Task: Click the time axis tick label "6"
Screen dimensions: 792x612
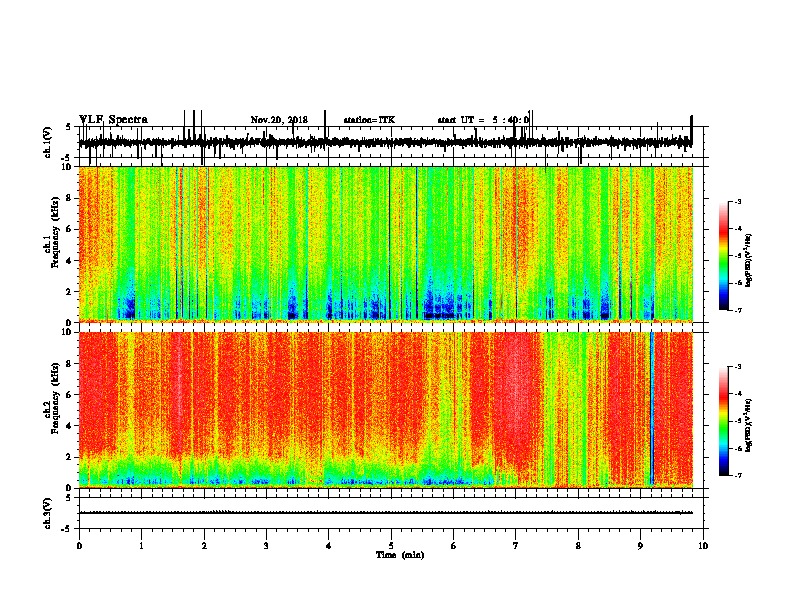Action: click(x=454, y=546)
